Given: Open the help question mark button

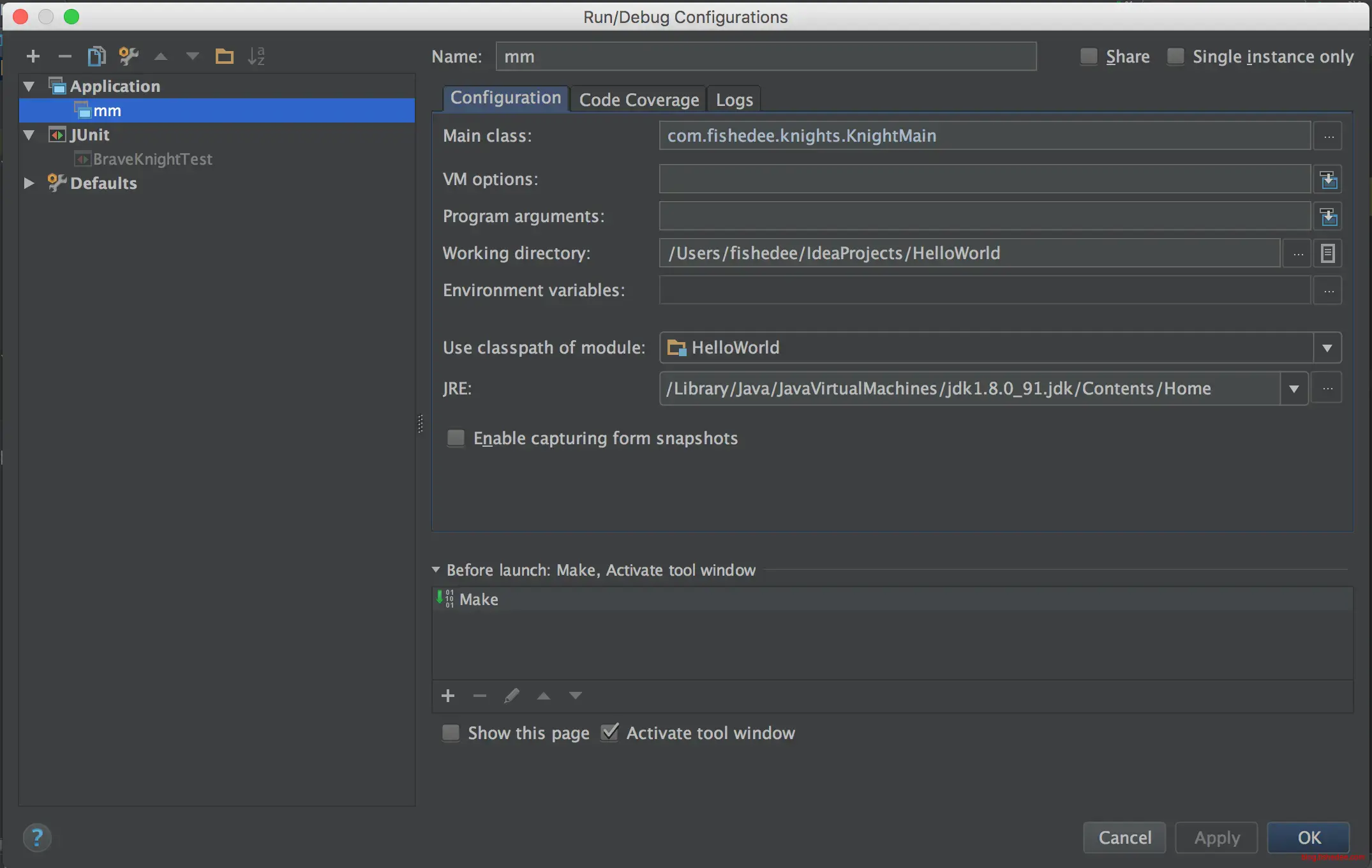Looking at the screenshot, I should tap(37, 837).
